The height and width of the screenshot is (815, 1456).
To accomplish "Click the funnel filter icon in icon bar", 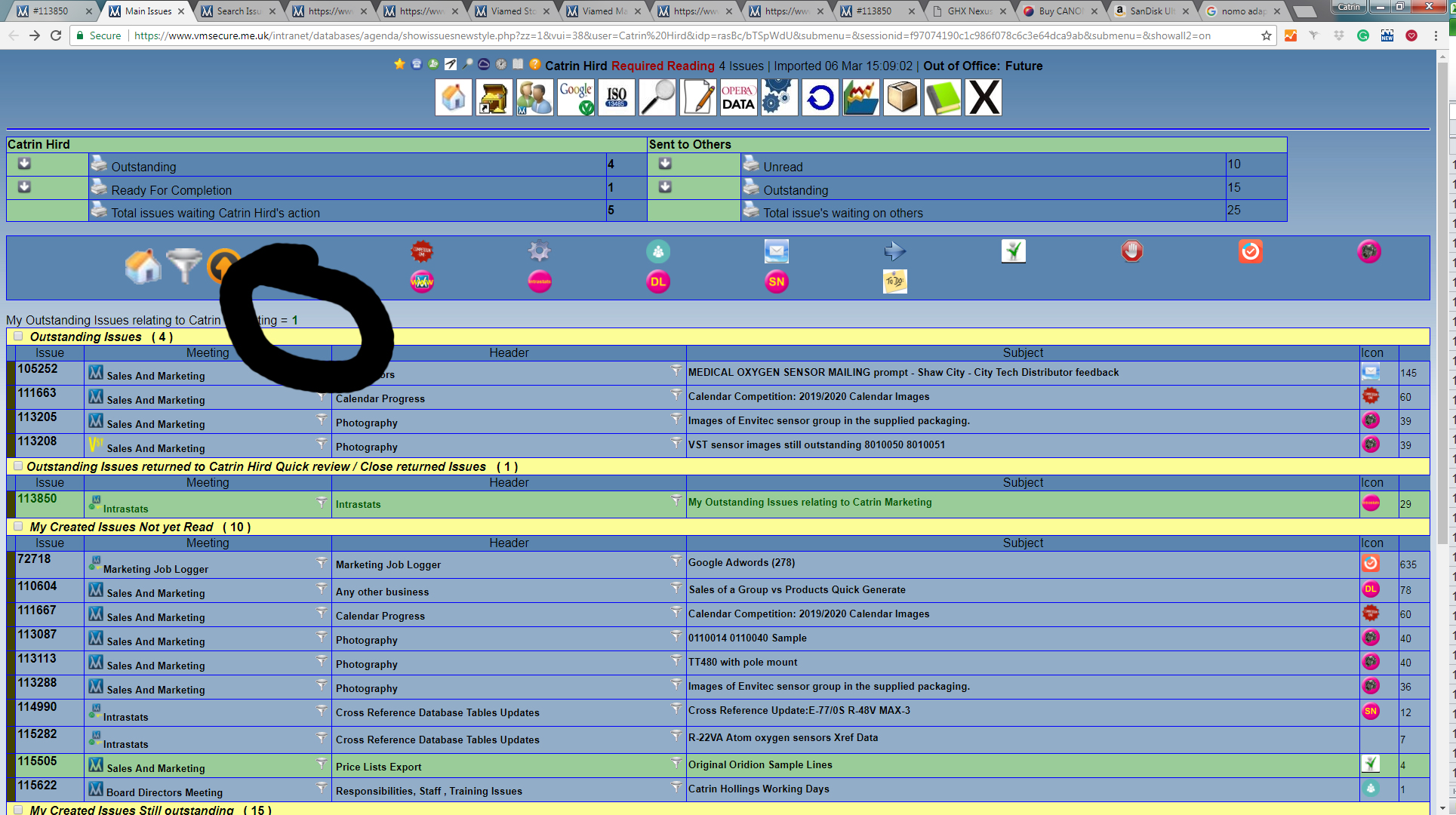I will [x=183, y=265].
